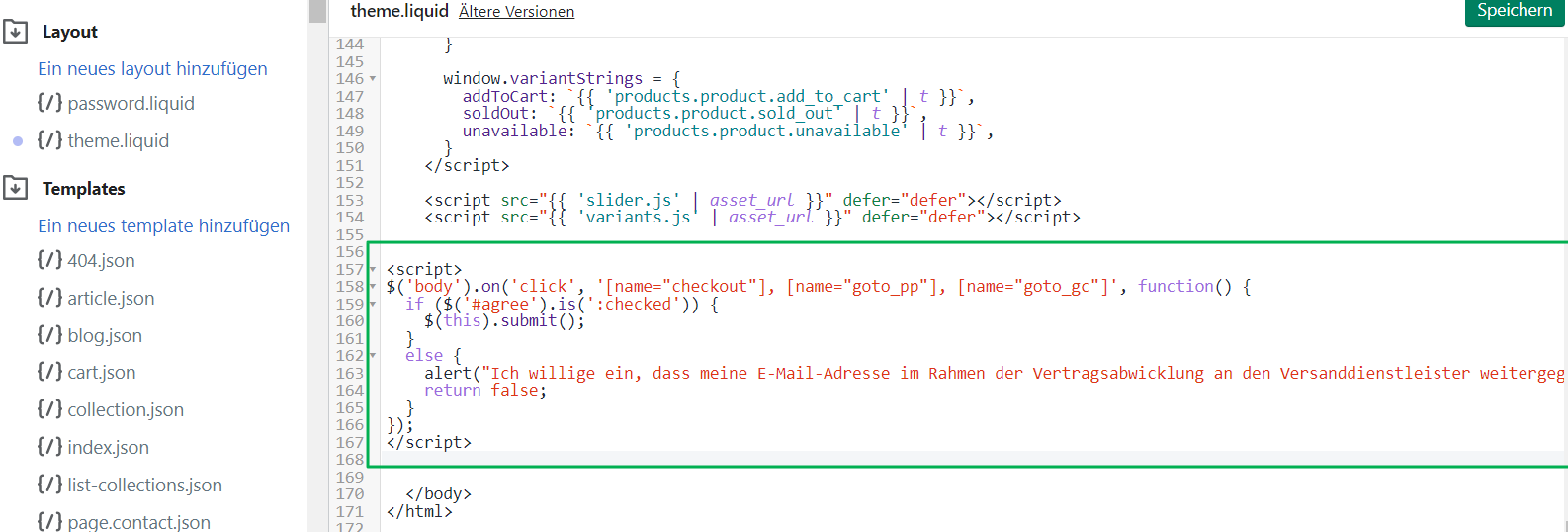Collapse the Templates folder icon
Image resolution: width=1568 pixels, height=532 pixels.
15,188
